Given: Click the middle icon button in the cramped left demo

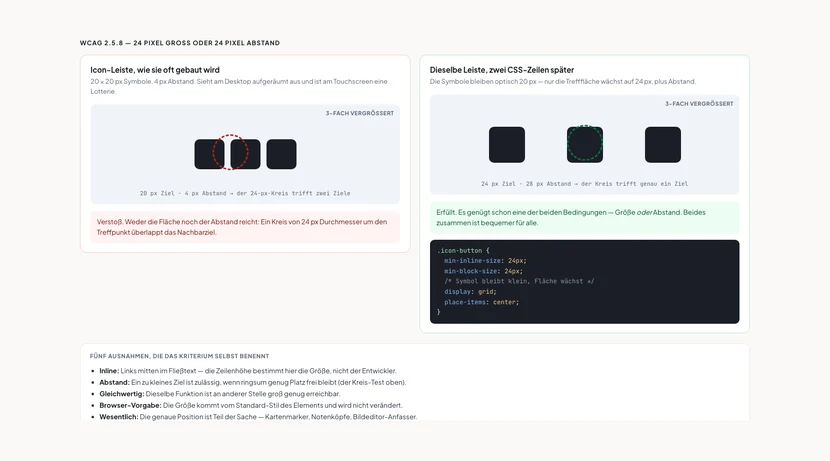Looking at the screenshot, I should click(x=245, y=154).
